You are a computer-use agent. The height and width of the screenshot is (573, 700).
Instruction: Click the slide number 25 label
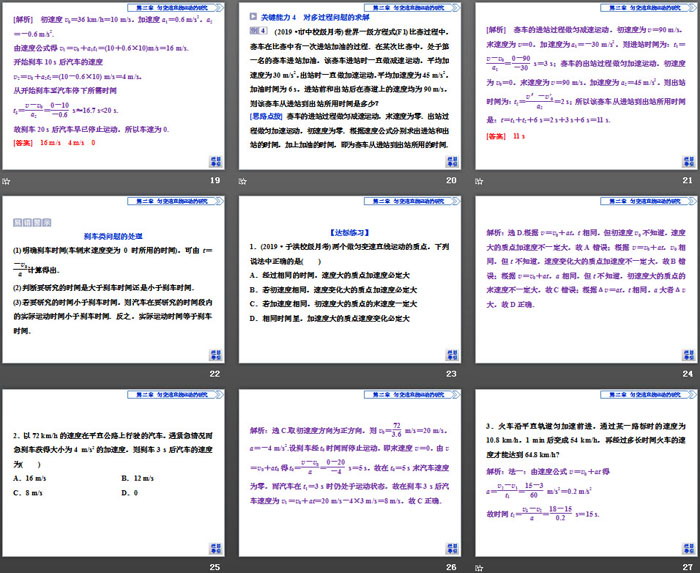215,567
